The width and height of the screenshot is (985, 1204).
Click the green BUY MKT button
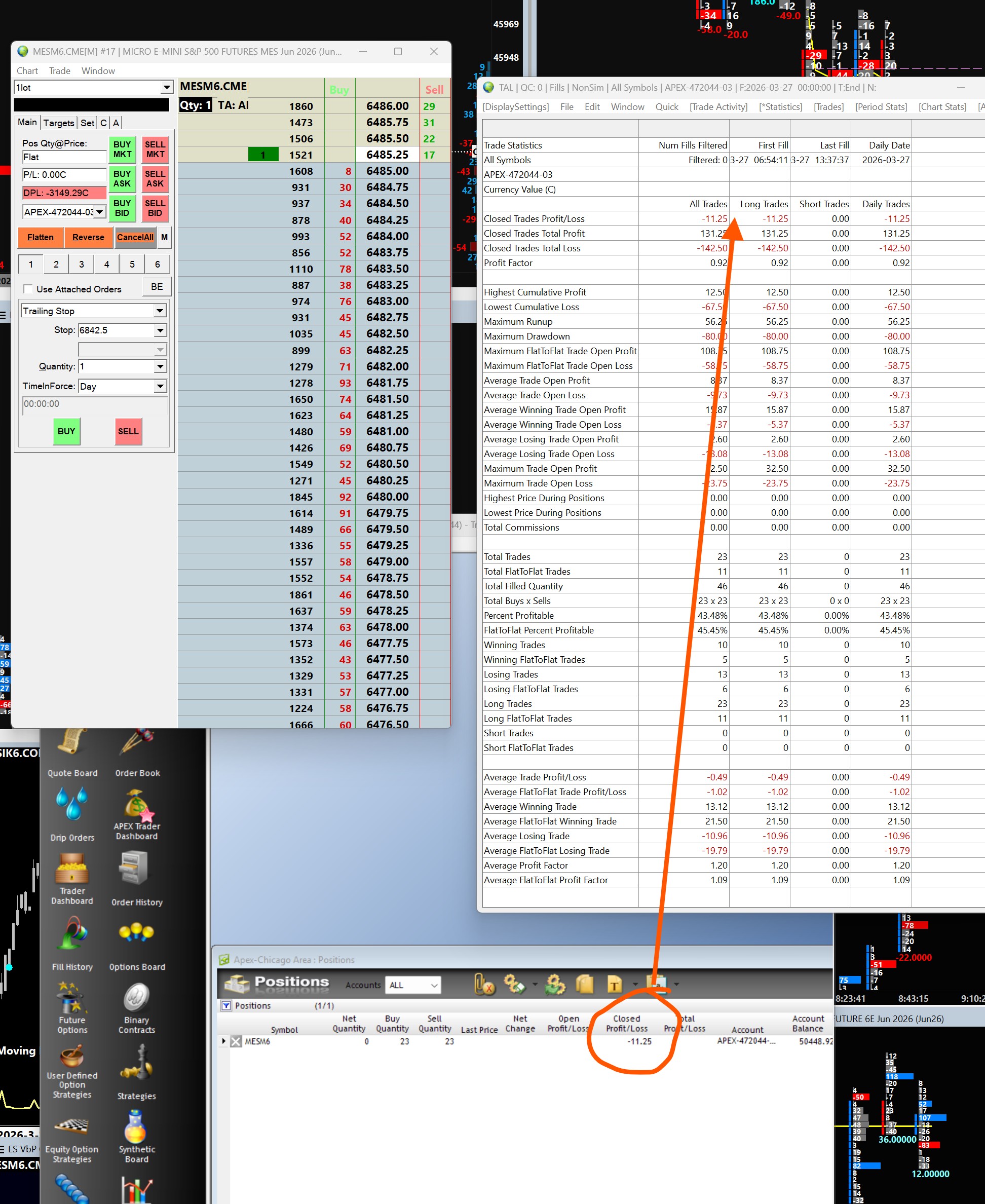122,149
